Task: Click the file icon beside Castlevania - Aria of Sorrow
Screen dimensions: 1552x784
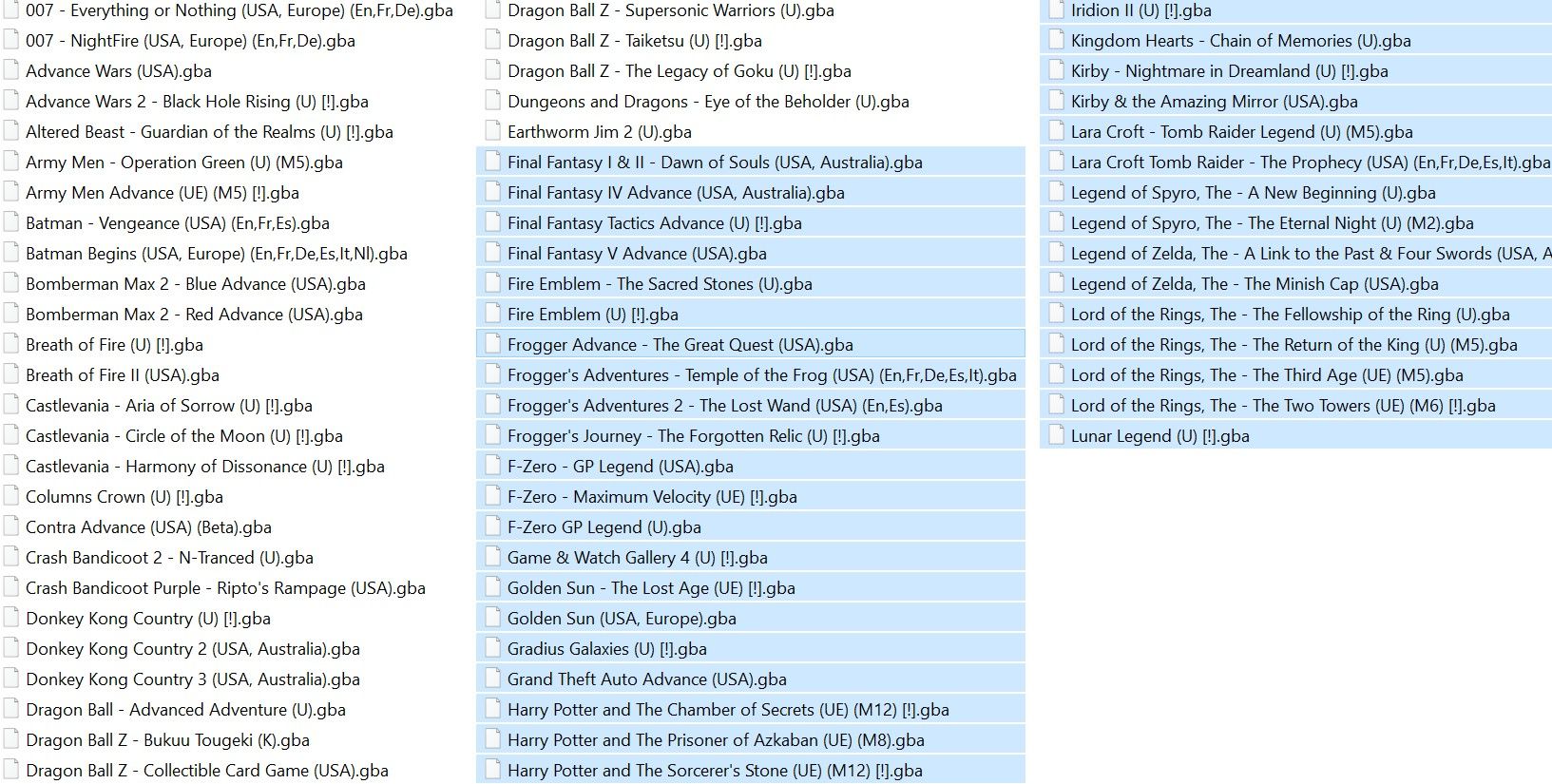Action: coord(11,405)
